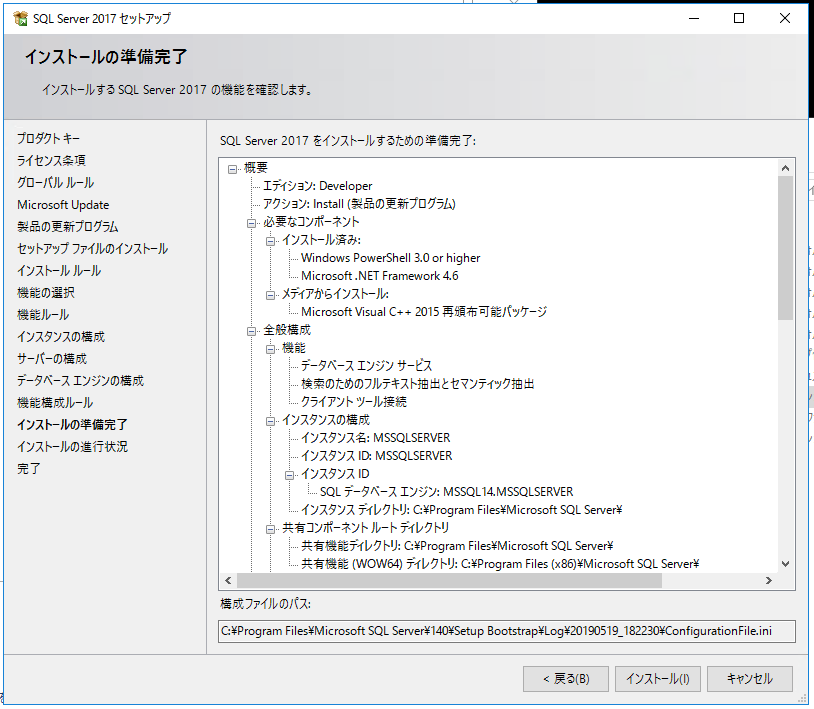The image size is (814, 709).
Task: Click the configuration file path field
Action: pyautogui.click(x=507, y=631)
